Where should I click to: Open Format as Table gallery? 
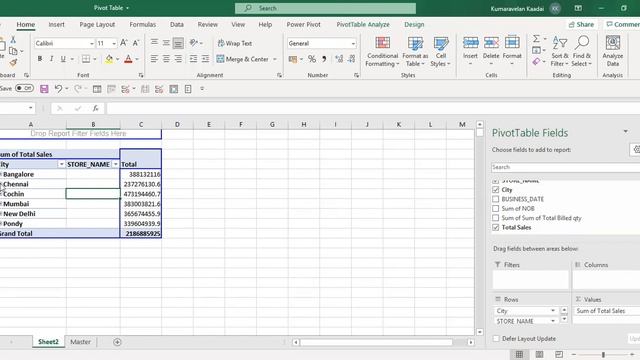[415, 51]
